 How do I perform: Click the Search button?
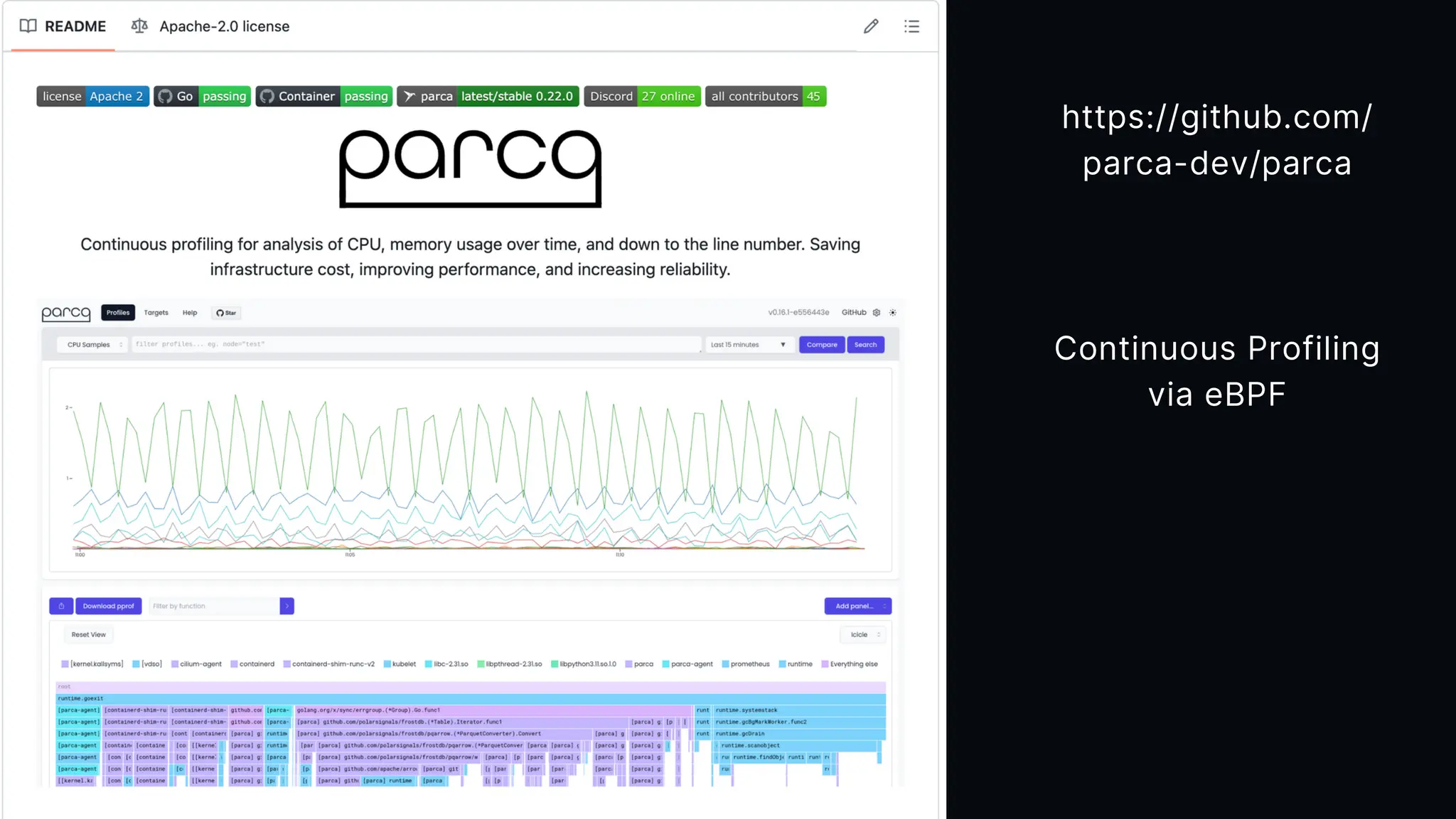[865, 345]
